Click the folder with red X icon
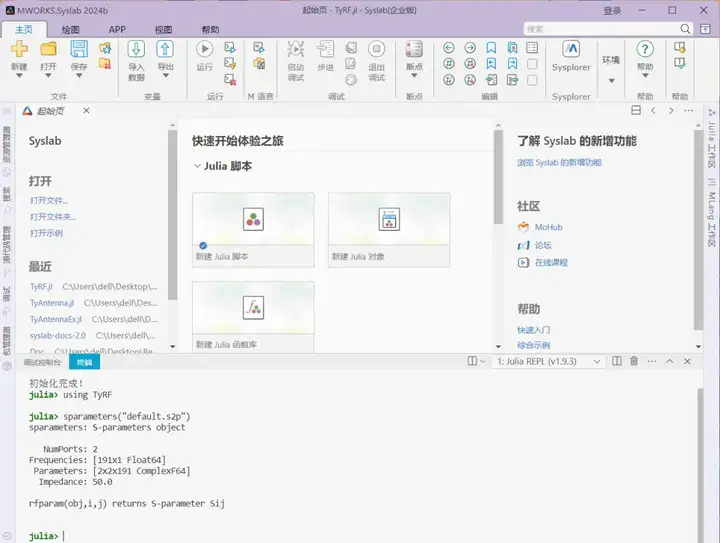This screenshot has width=720, height=543. (105, 63)
